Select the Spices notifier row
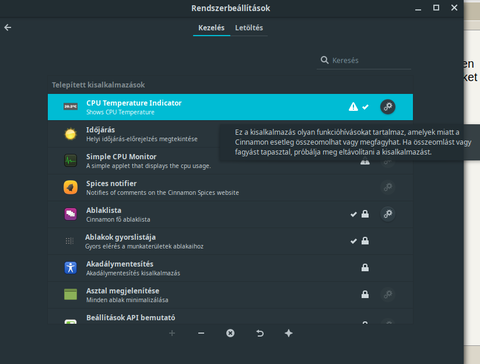Screen dimensions: 480x364 (230, 187)
